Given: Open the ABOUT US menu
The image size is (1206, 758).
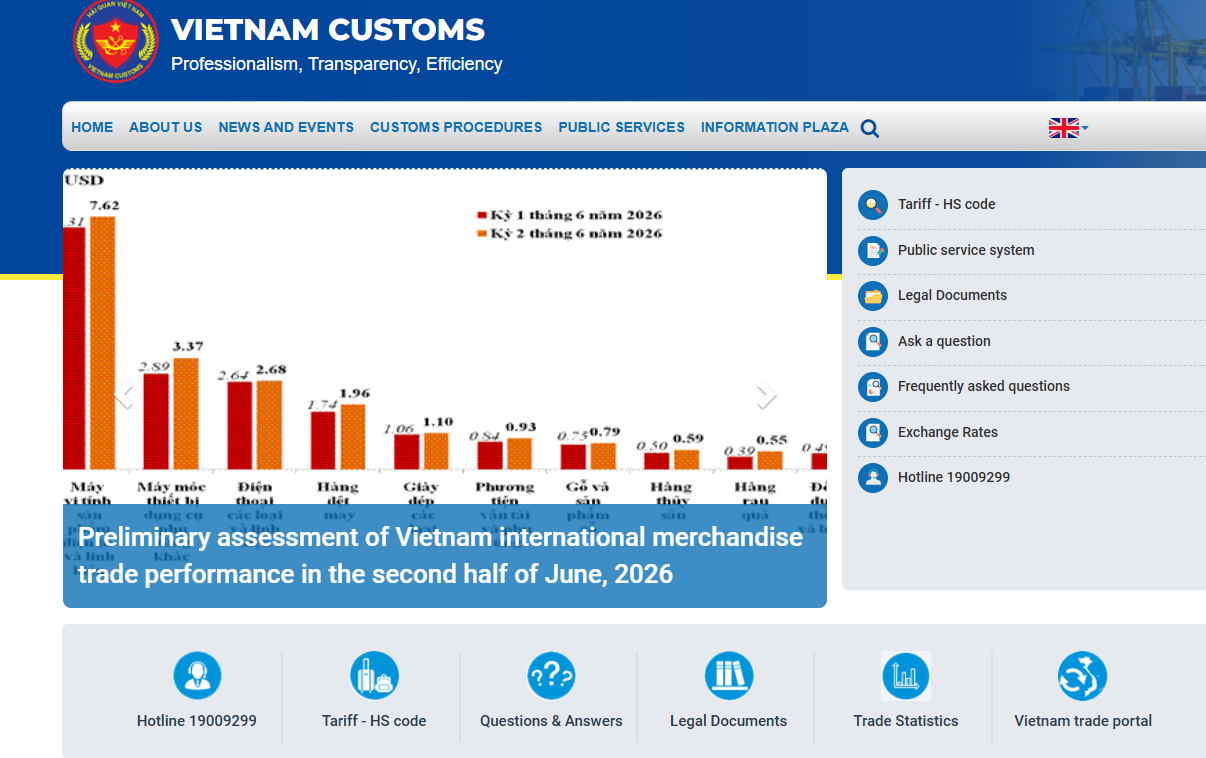Looking at the screenshot, I should coord(166,127).
